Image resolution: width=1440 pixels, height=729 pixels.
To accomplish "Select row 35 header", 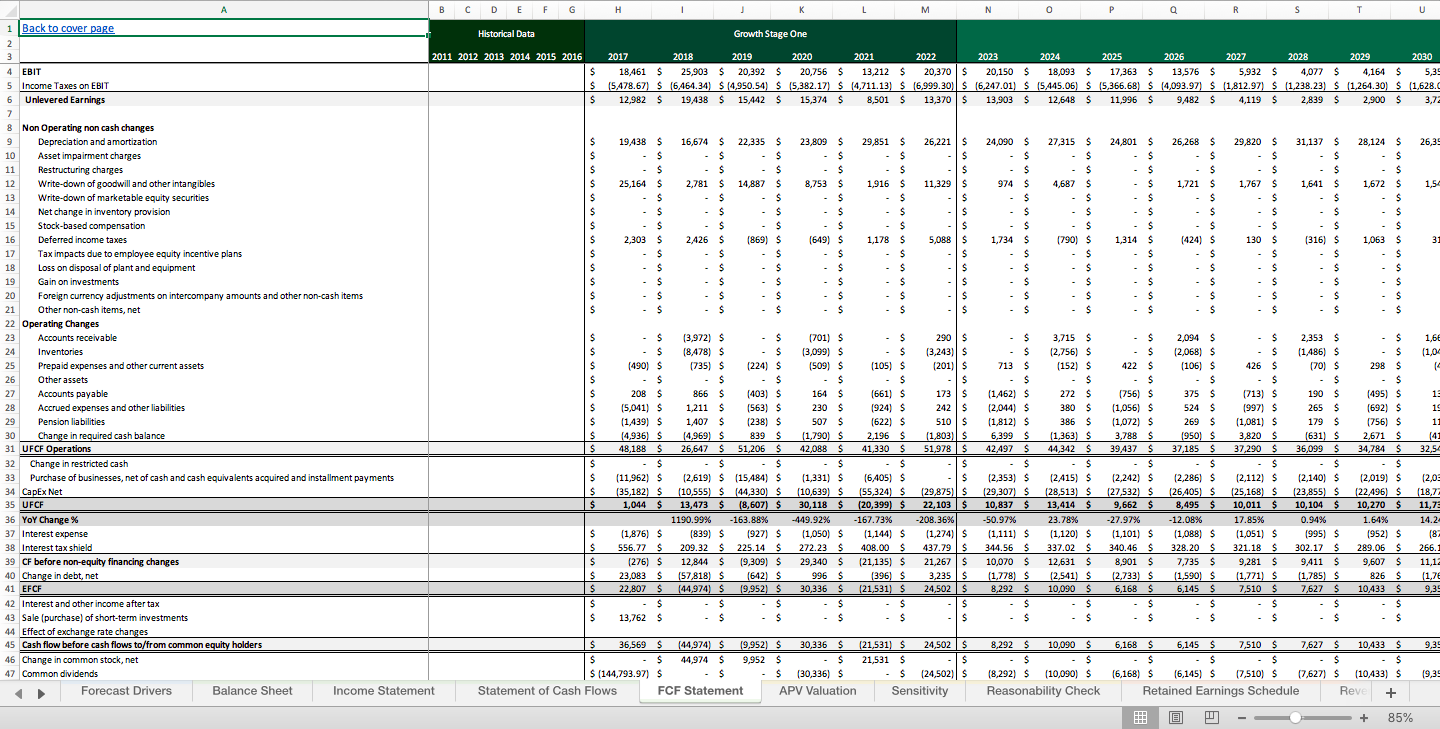I will click(x=9, y=505).
